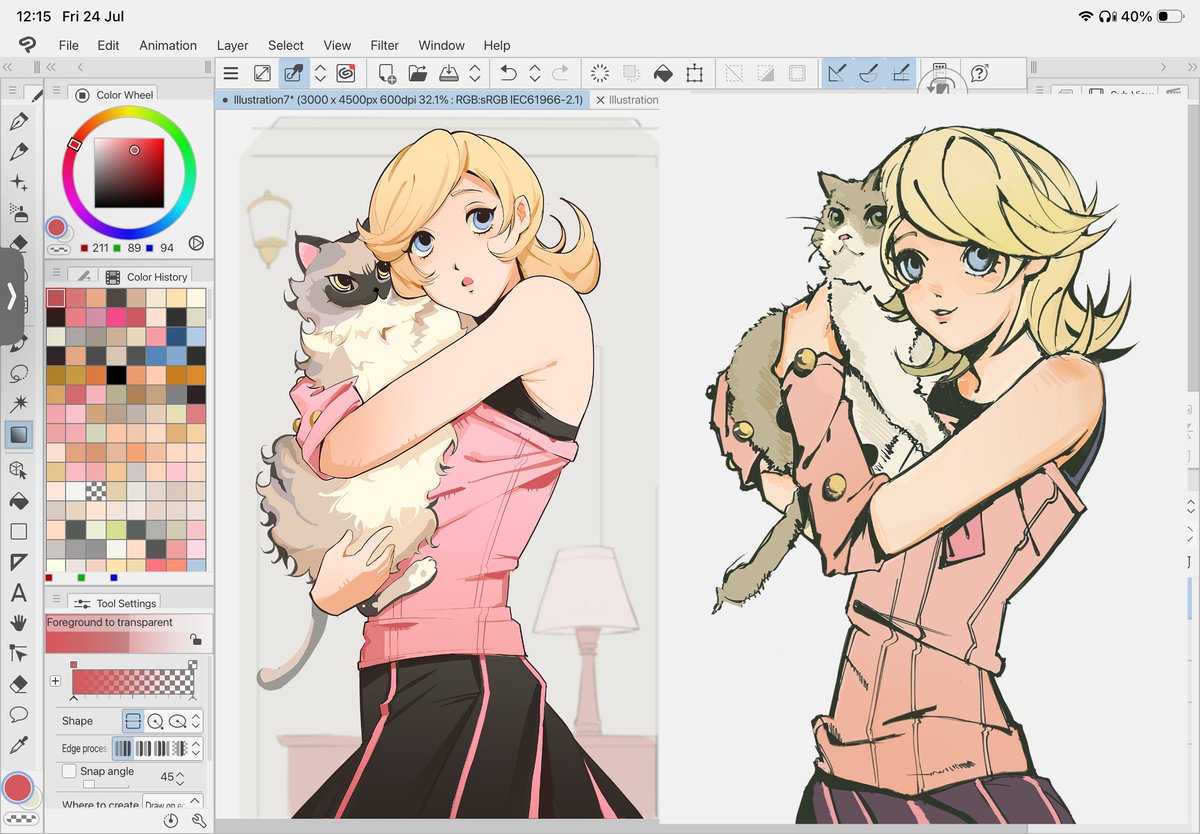
Task: Click the Save icon in command bar
Action: pos(449,73)
